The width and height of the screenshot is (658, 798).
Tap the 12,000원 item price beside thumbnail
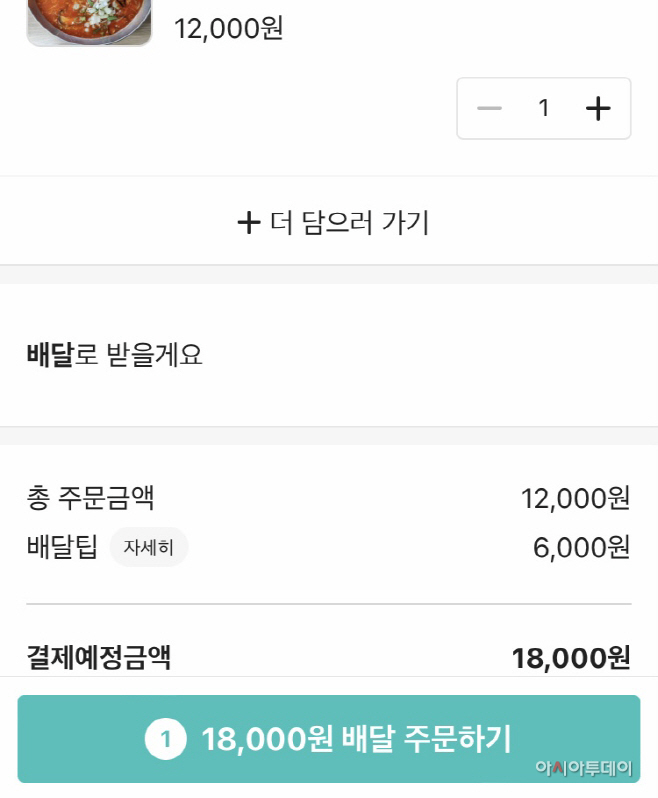coord(229,28)
